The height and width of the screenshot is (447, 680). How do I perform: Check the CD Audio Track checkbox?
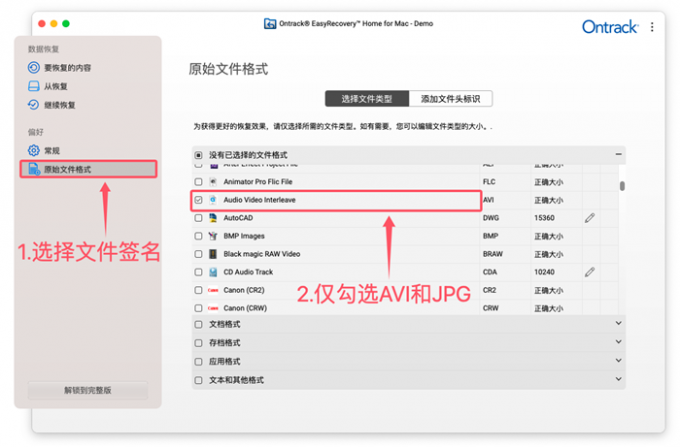(198, 272)
